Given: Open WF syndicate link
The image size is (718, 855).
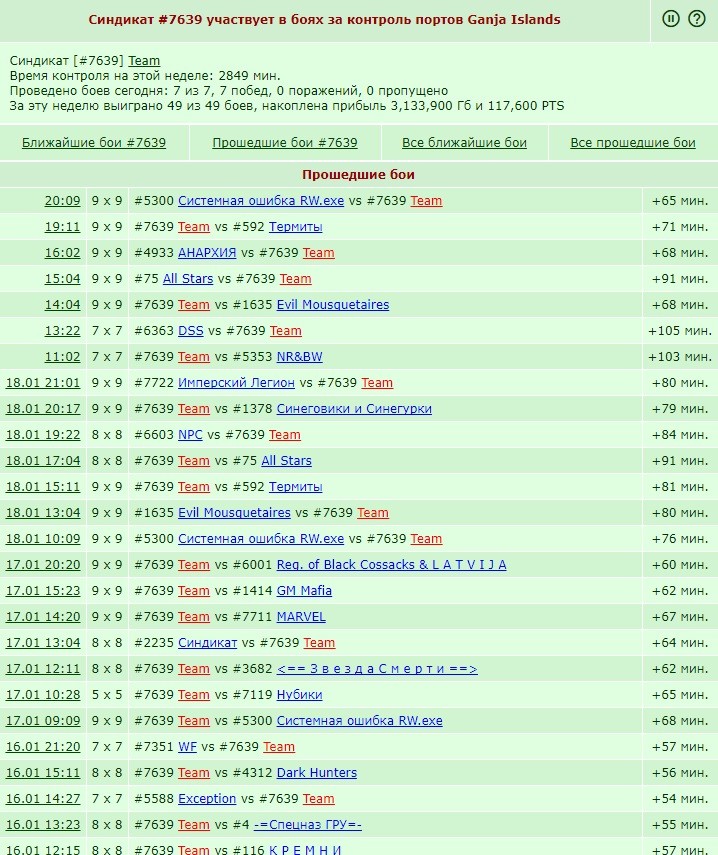Looking at the screenshot, I should 188,746.
